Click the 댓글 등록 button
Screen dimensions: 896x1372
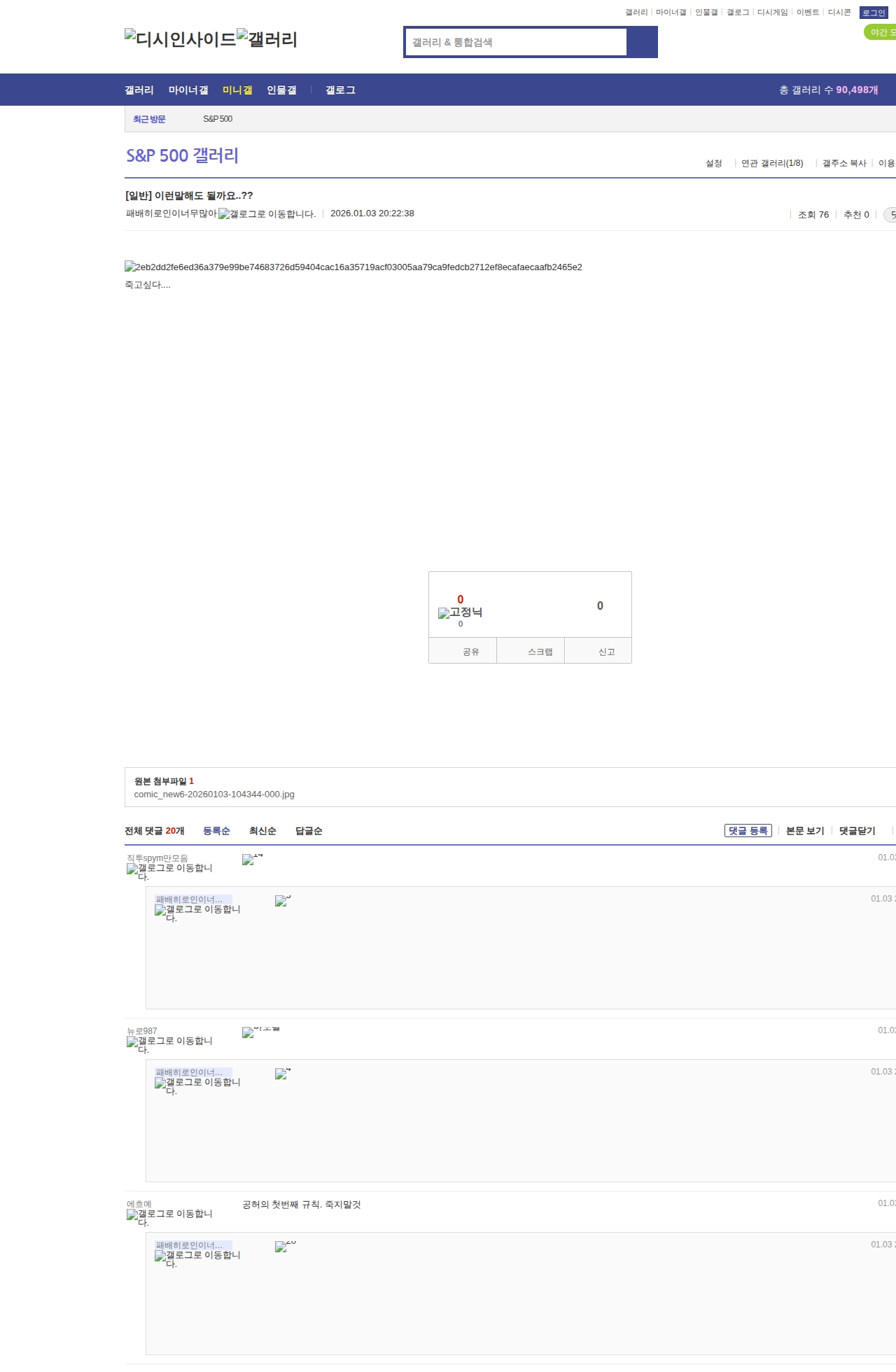pos(748,831)
